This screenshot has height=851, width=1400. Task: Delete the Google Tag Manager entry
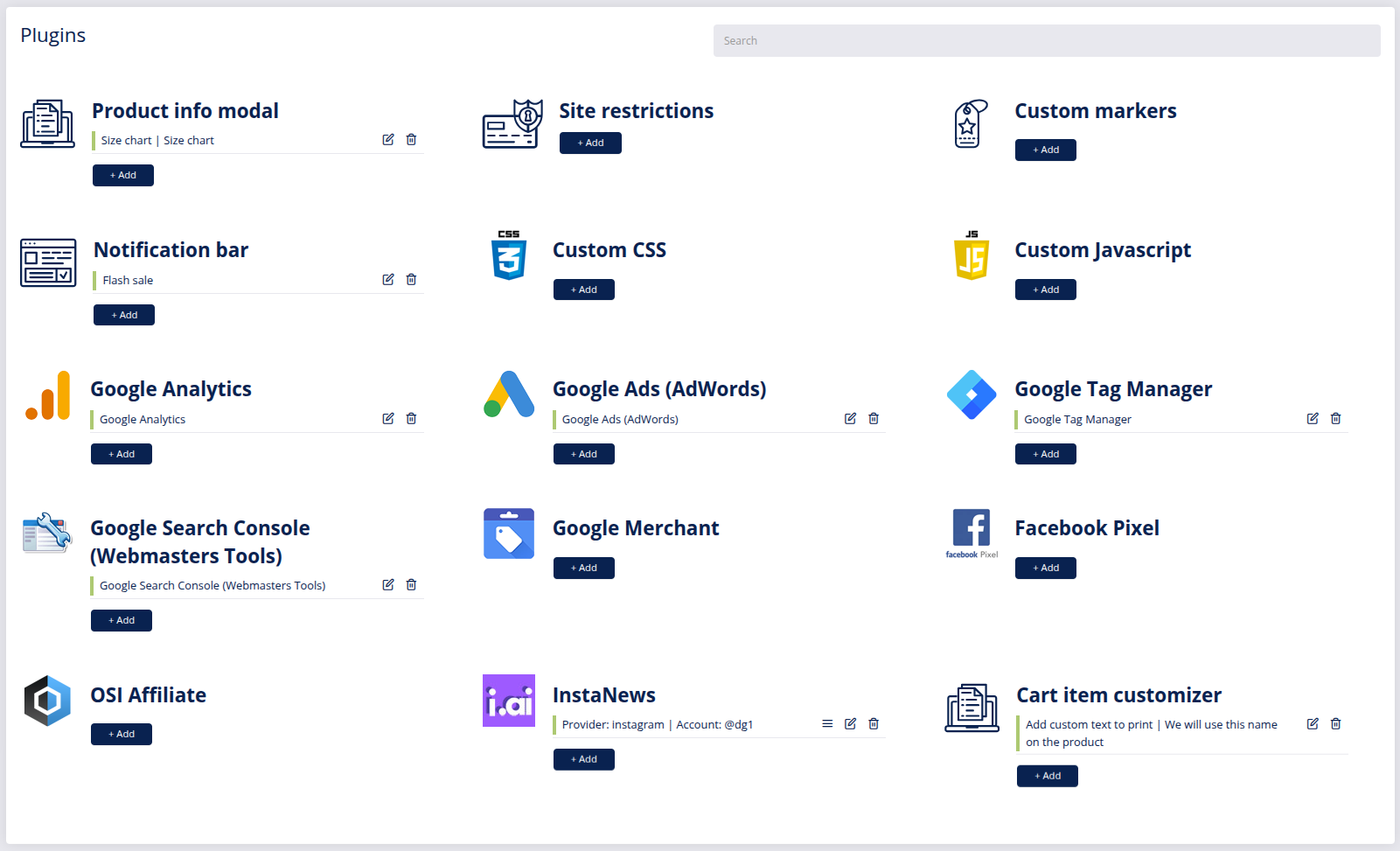1335,419
